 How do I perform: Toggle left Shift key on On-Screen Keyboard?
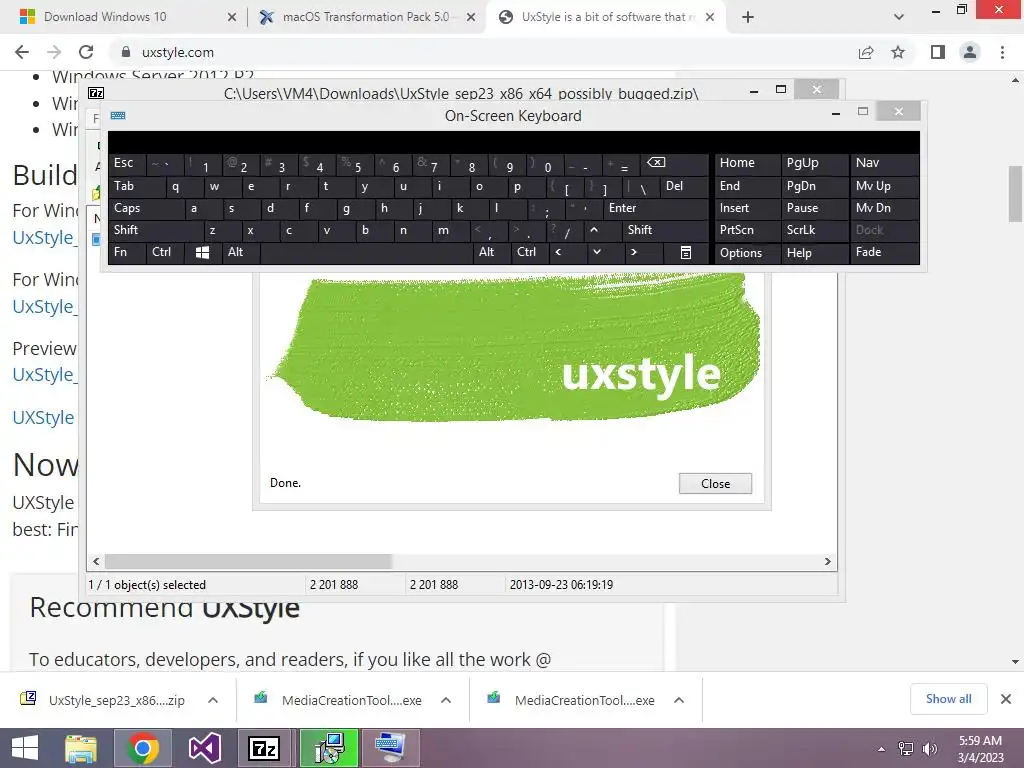click(x=156, y=230)
